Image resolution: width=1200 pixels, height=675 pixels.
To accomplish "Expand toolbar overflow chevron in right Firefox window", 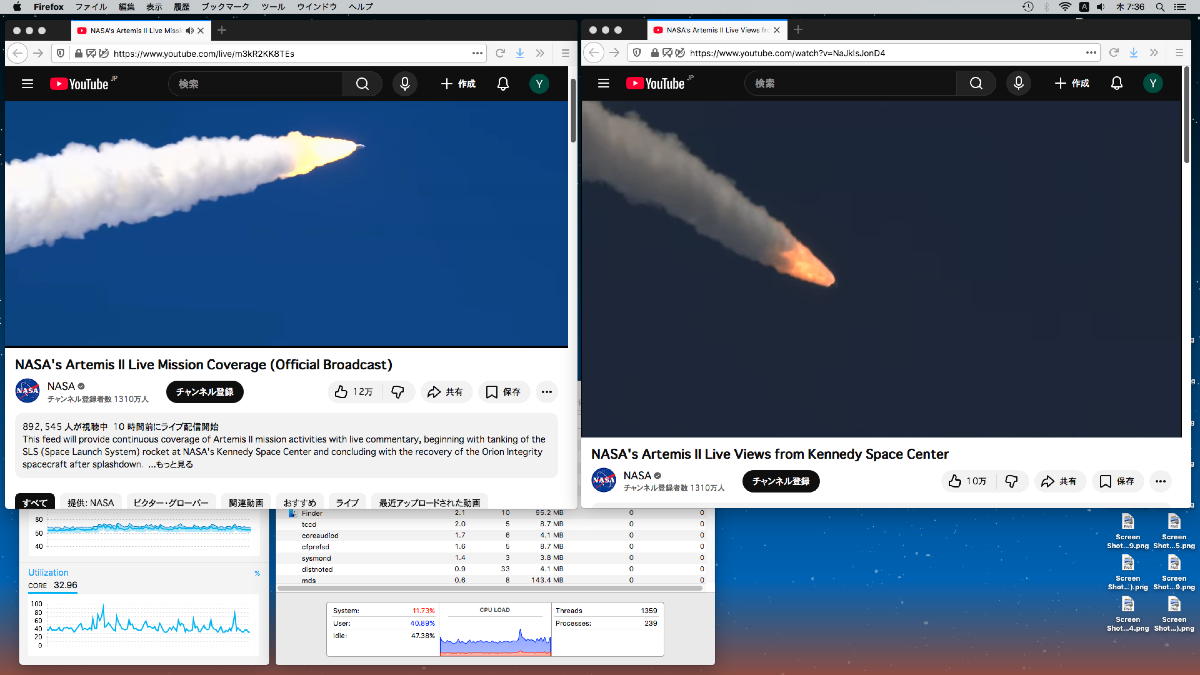I will click(x=1156, y=52).
